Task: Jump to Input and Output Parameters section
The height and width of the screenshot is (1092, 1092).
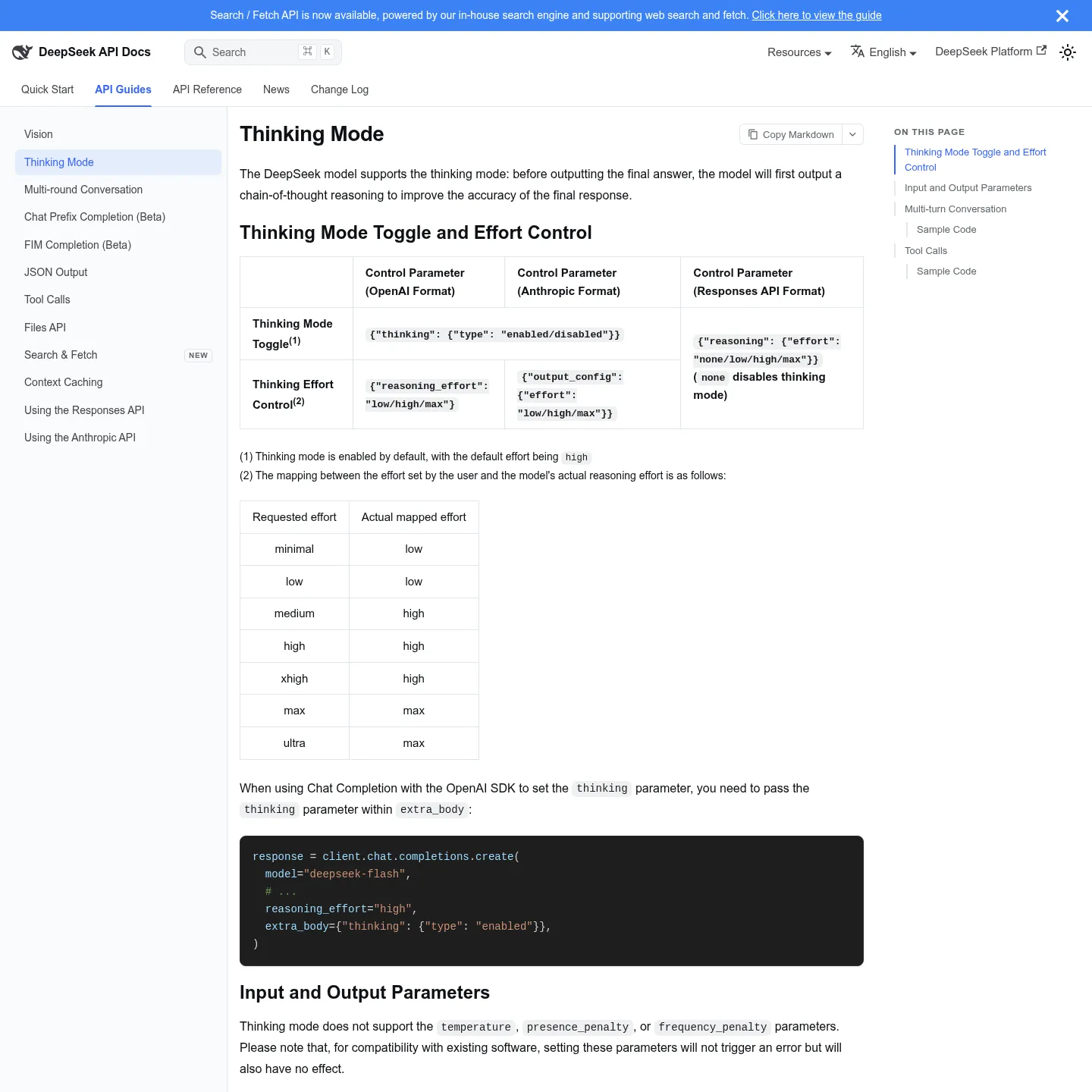Action: click(968, 188)
